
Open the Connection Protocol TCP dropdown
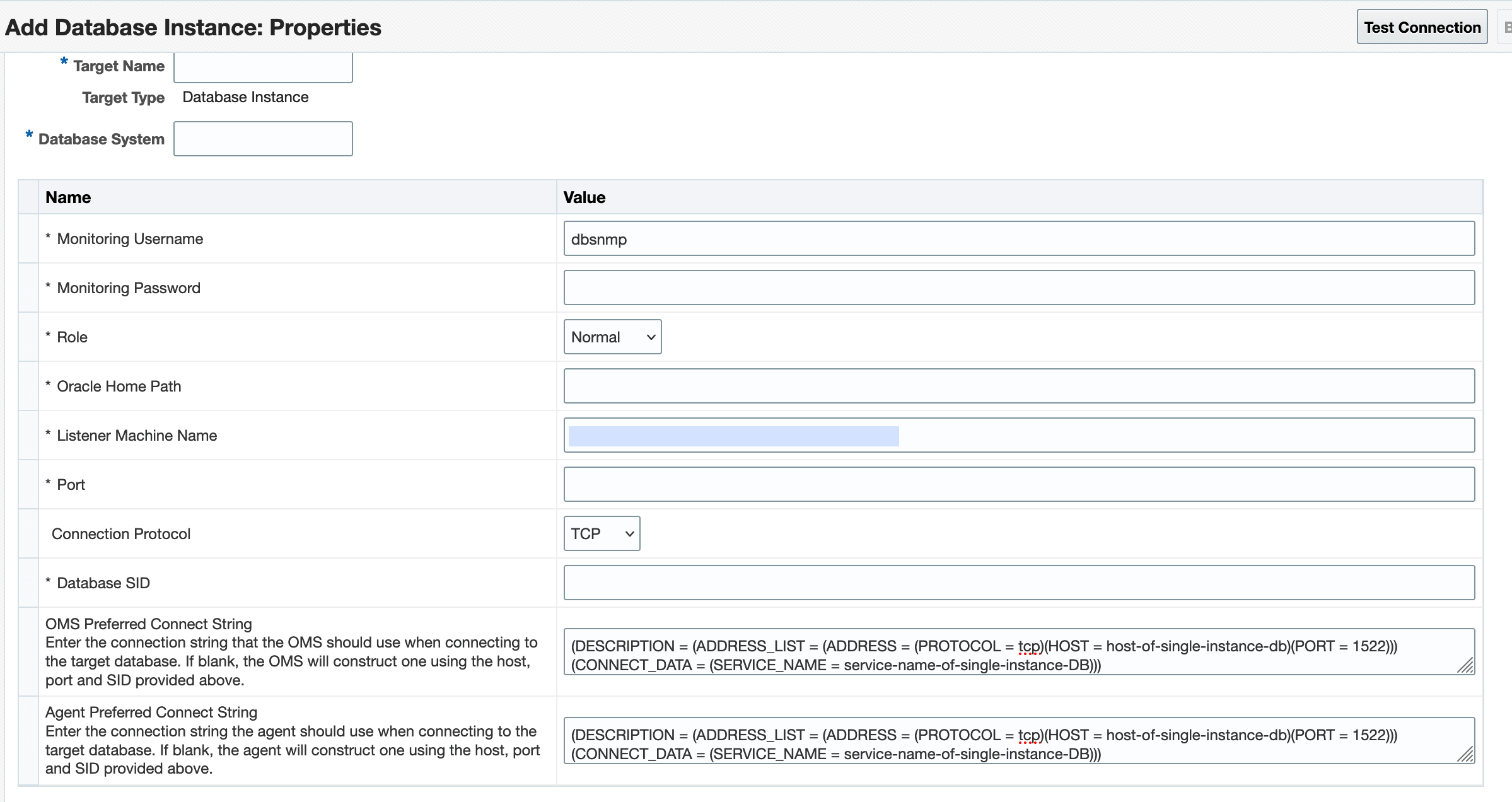[x=602, y=533]
